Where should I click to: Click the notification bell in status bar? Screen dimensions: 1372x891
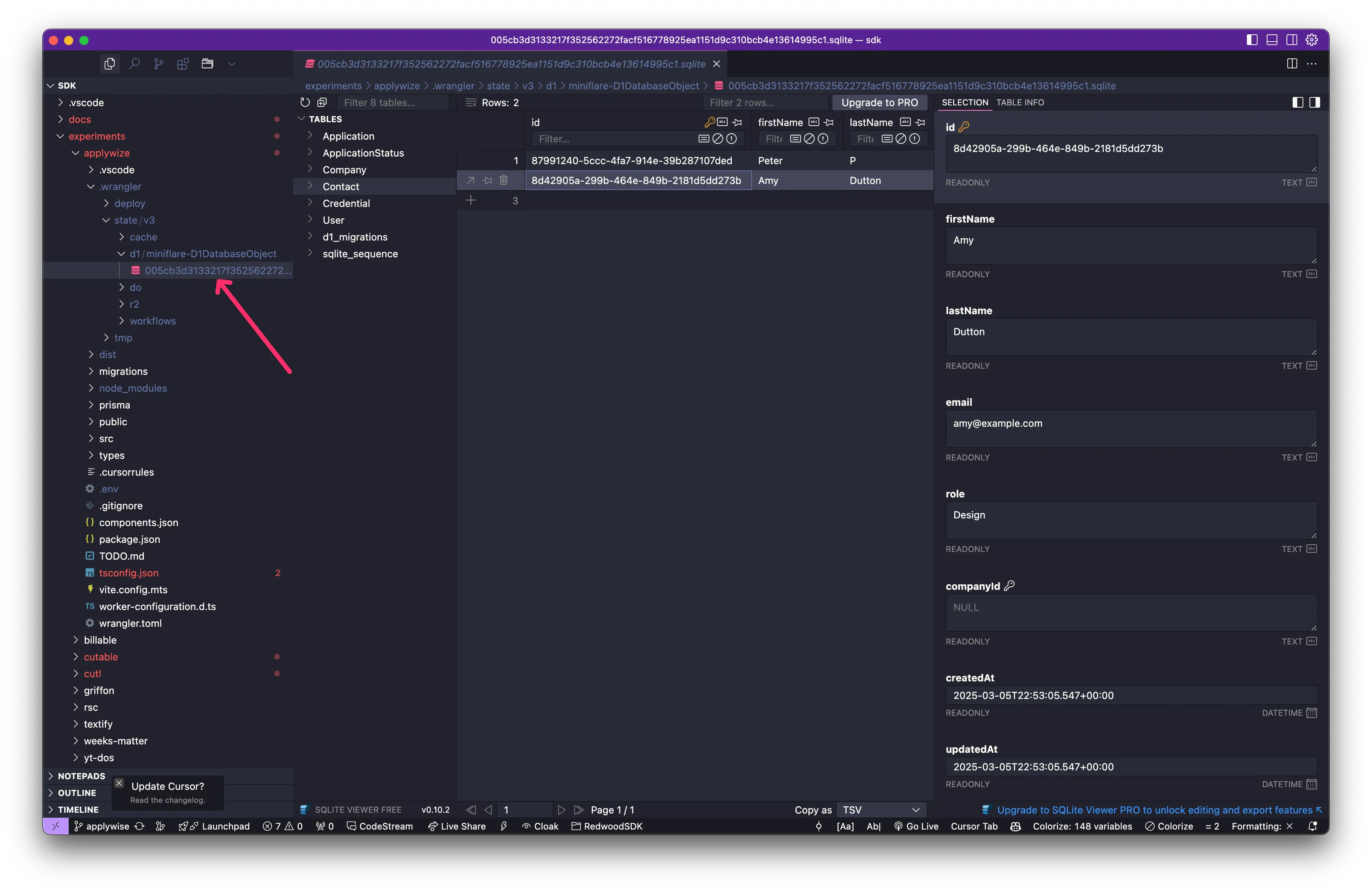coord(1312,826)
